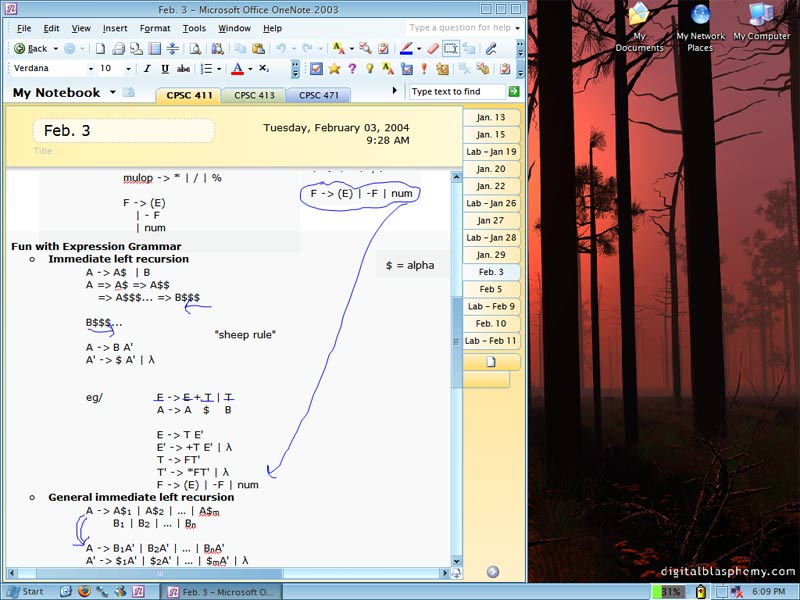The height and width of the screenshot is (600, 800).
Task: Select the Eraser tool
Action: pyautogui.click(x=433, y=48)
